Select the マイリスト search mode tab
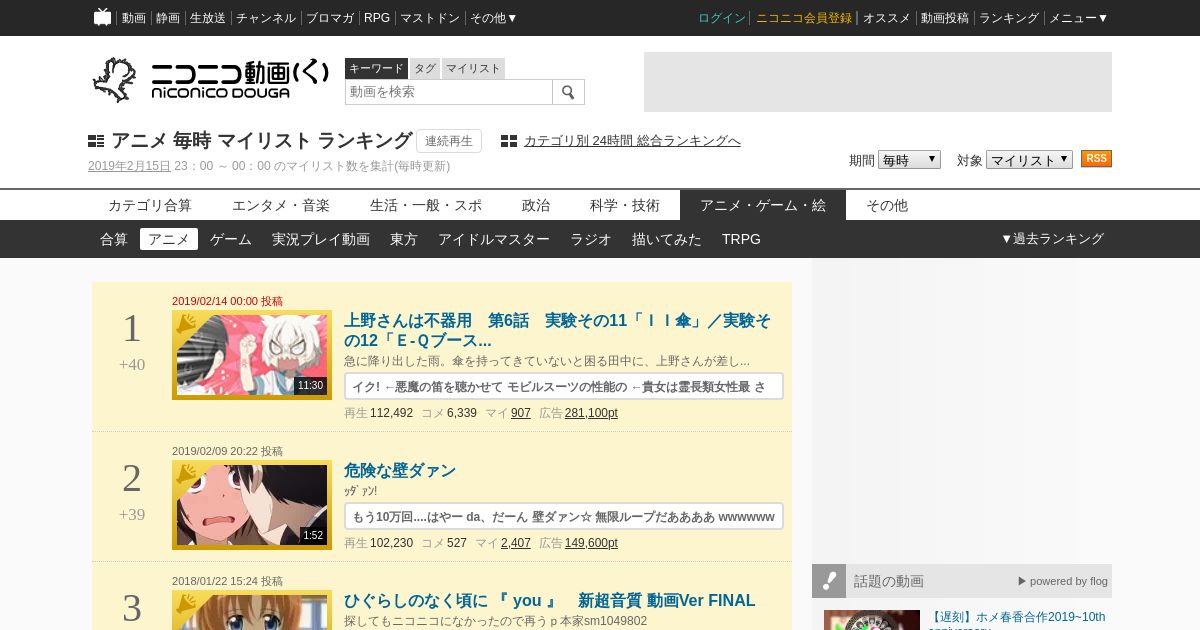Image resolution: width=1200 pixels, height=630 pixels. pos(473,68)
